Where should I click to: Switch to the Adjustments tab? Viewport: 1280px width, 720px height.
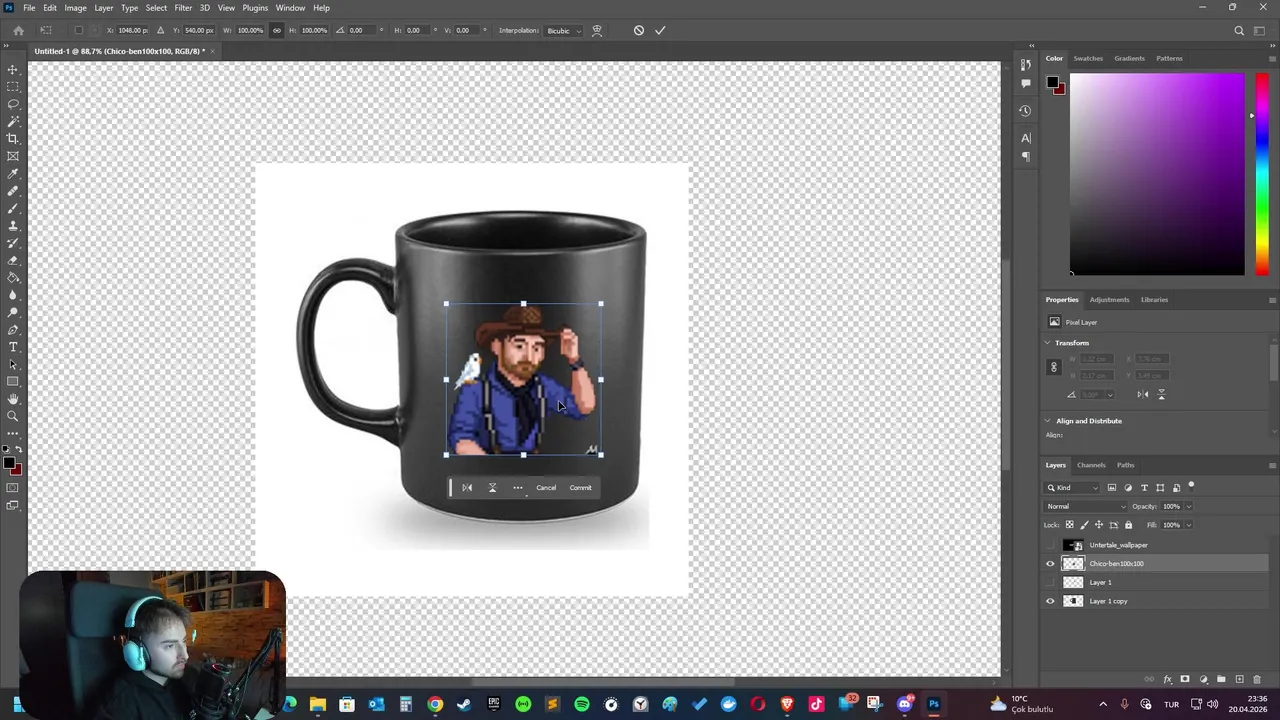tap(1109, 300)
